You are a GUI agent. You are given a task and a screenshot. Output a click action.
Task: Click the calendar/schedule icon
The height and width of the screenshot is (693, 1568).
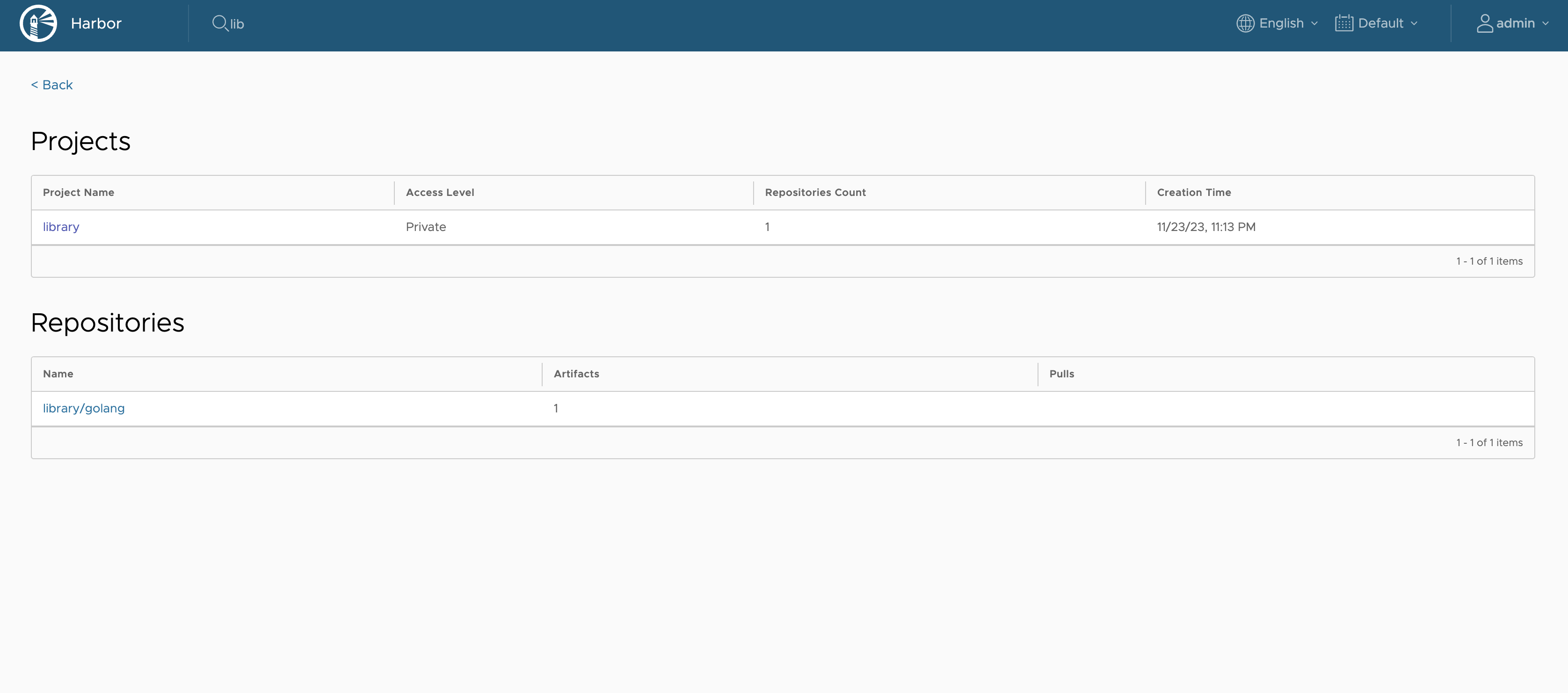tap(1344, 22)
